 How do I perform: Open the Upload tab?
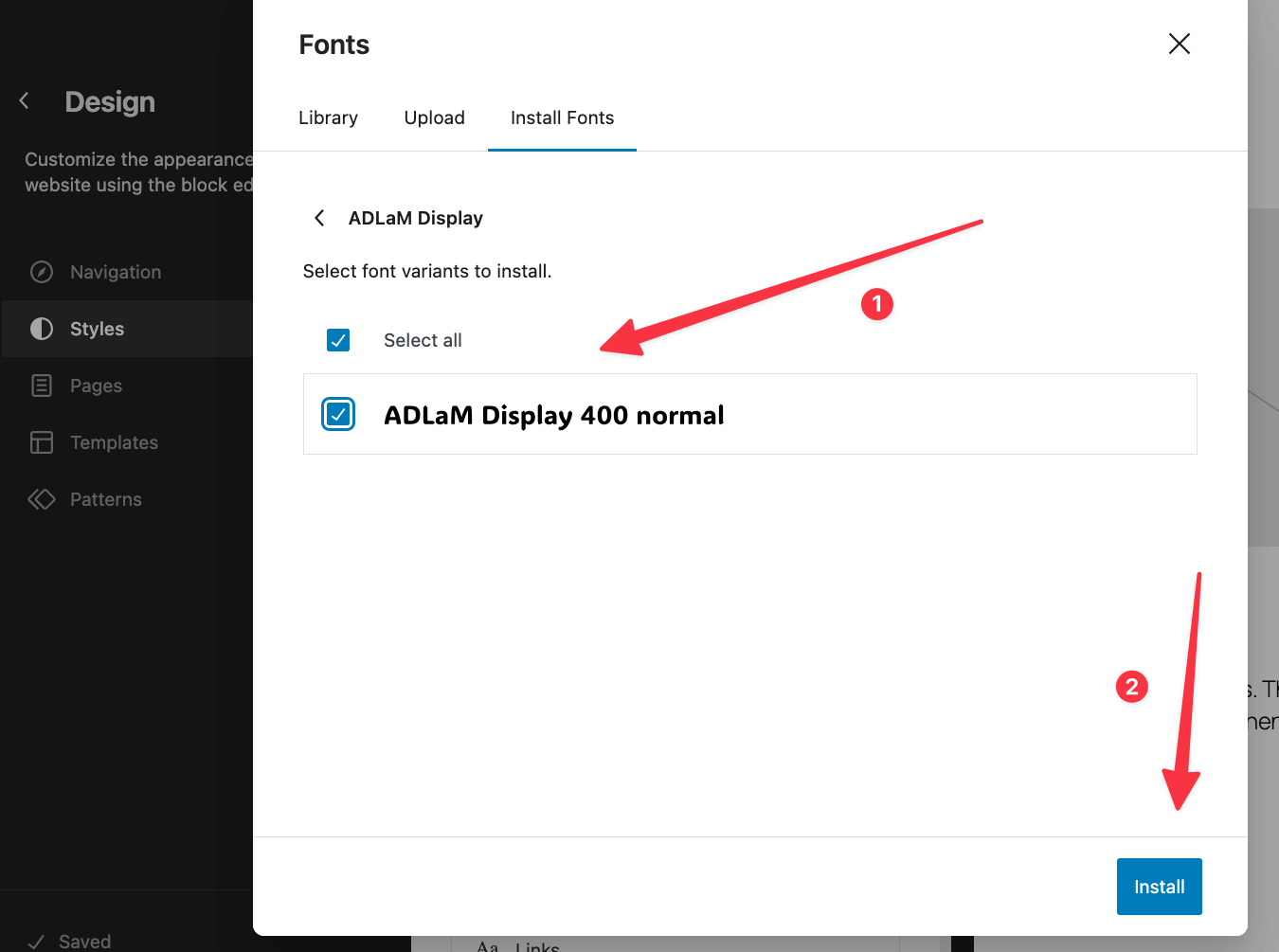434,117
